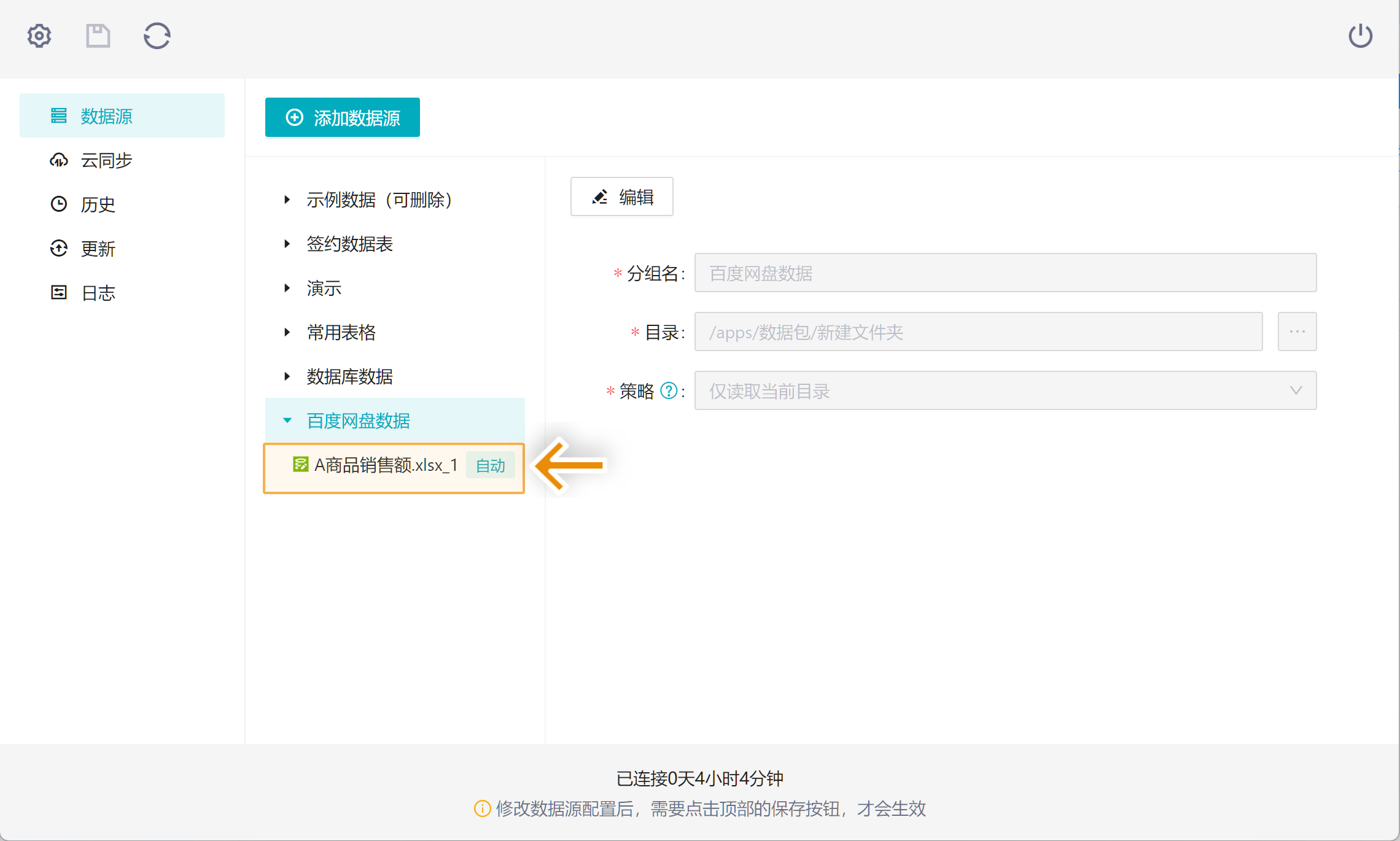Click the refresh circular arrows icon

[x=157, y=36]
